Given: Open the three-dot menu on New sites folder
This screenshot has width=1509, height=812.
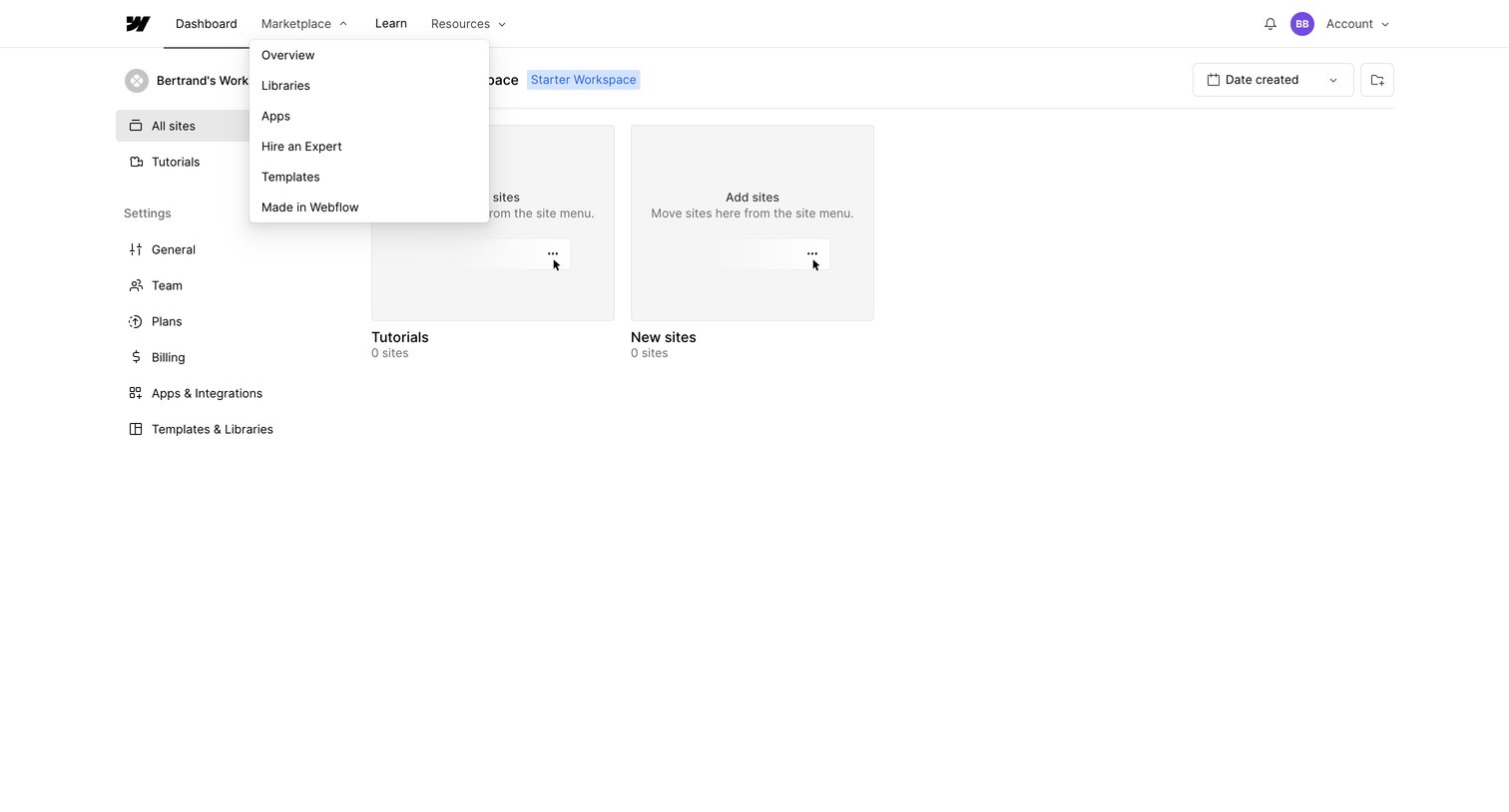Looking at the screenshot, I should [812, 253].
